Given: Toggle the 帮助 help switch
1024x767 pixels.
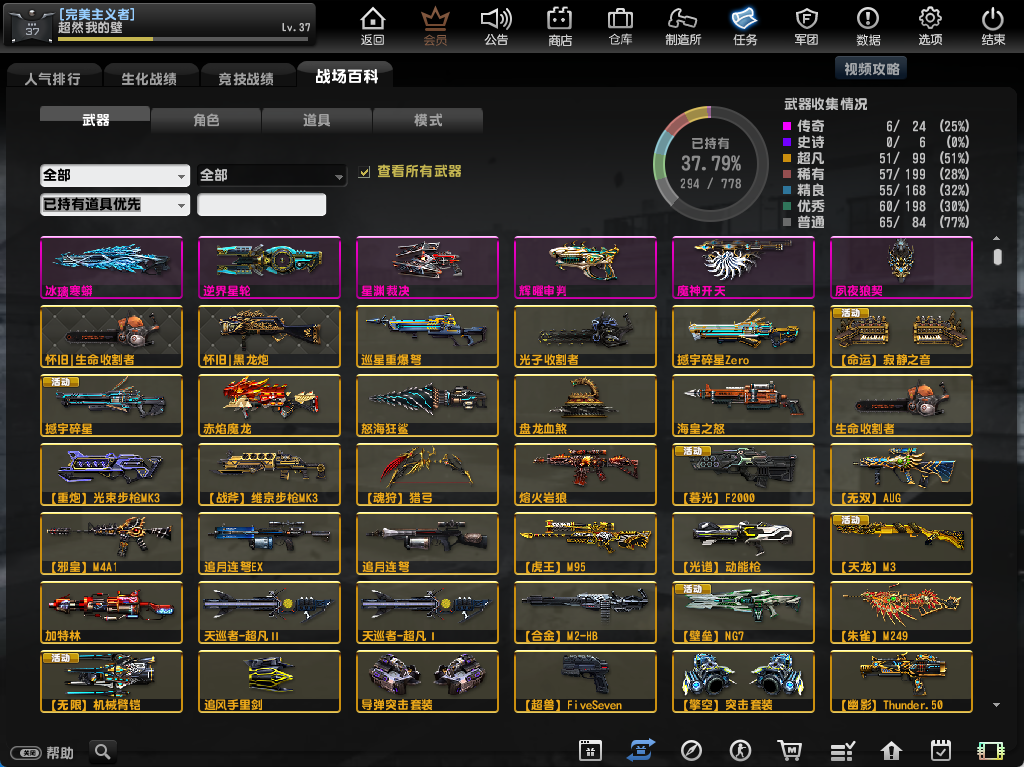Looking at the screenshot, I should click(x=28, y=753).
